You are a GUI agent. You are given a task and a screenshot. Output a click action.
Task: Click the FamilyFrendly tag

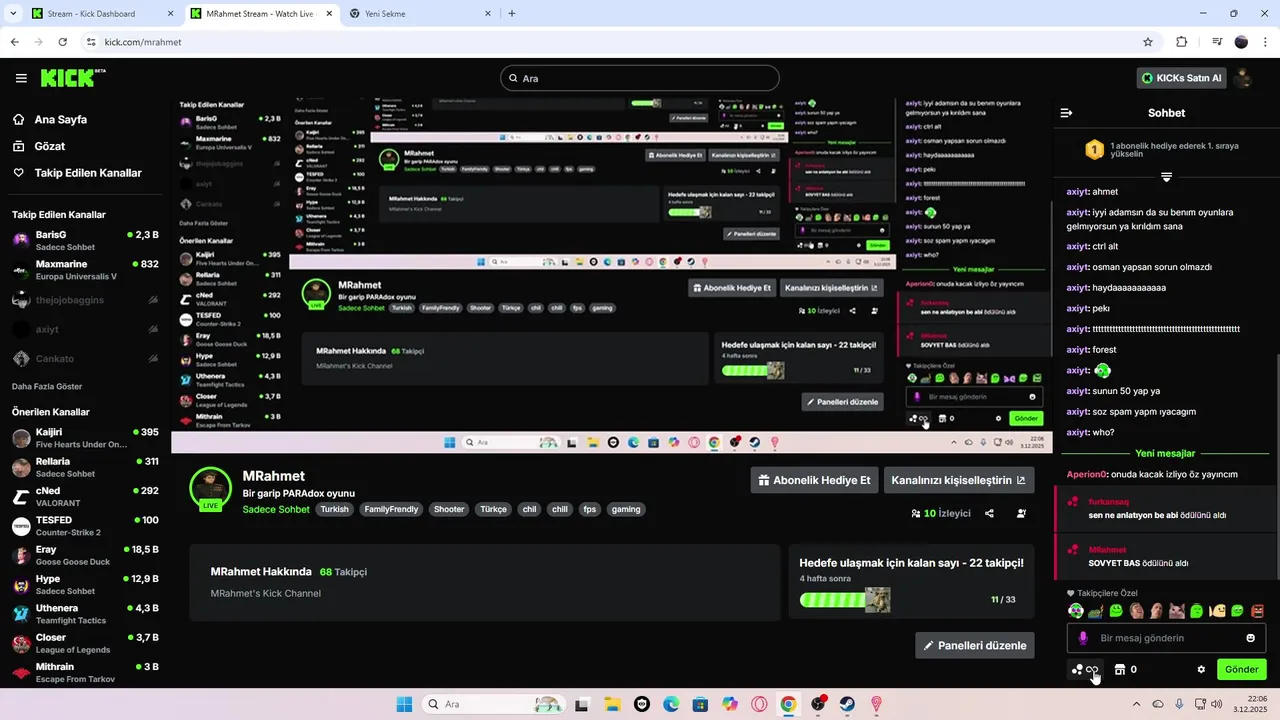point(391,509)
